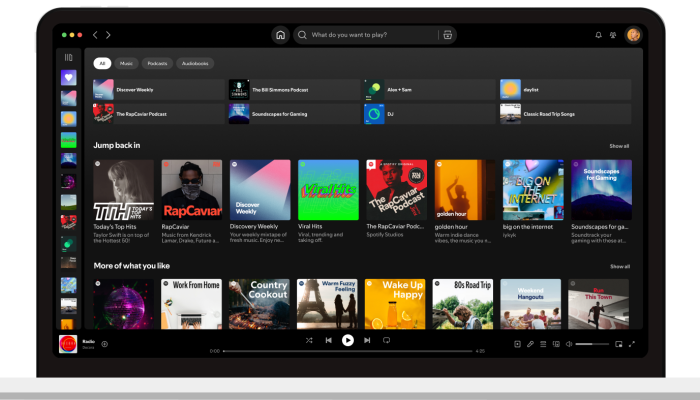Click the Home icon in top bar
Viewport: 700px width, 400px height.
(x=280, y=35)
